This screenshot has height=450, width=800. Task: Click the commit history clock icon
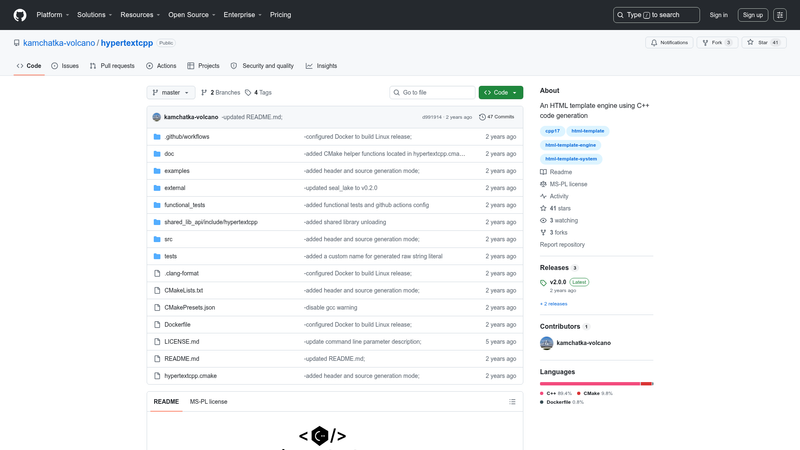tap(482, 117)
